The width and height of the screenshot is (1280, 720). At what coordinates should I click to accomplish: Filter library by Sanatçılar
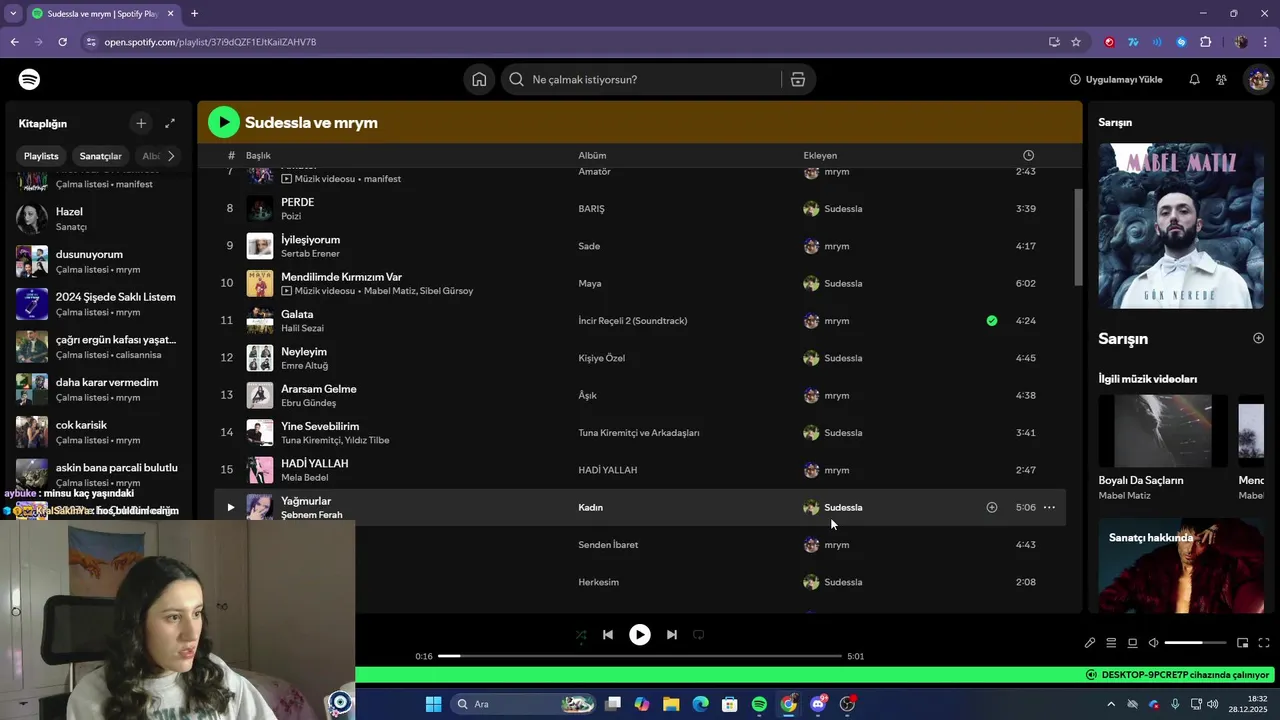pos(101,156)
